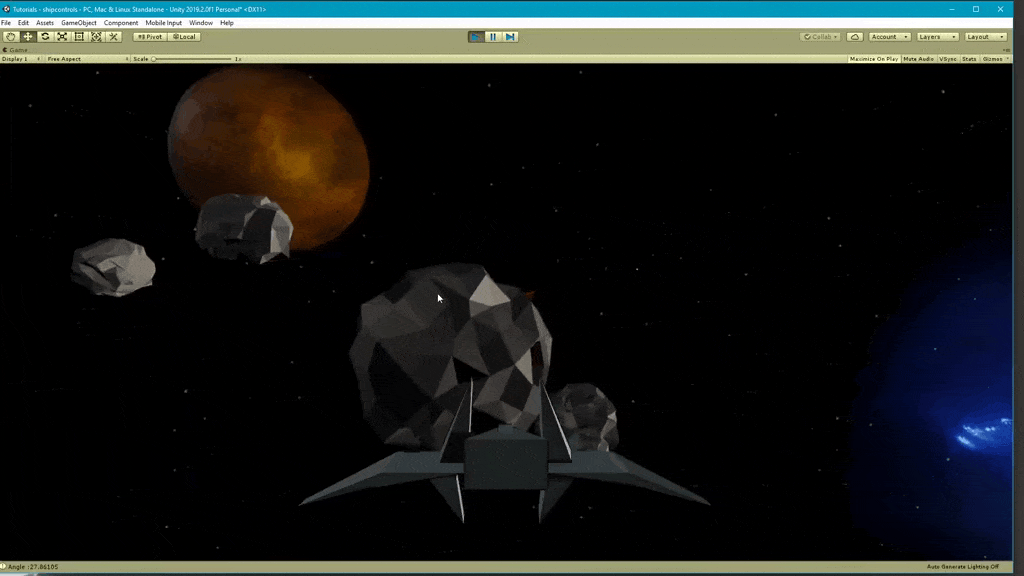Open the Layout dropdown
This screenshot has height=576, width=1024.
[985, 37]
